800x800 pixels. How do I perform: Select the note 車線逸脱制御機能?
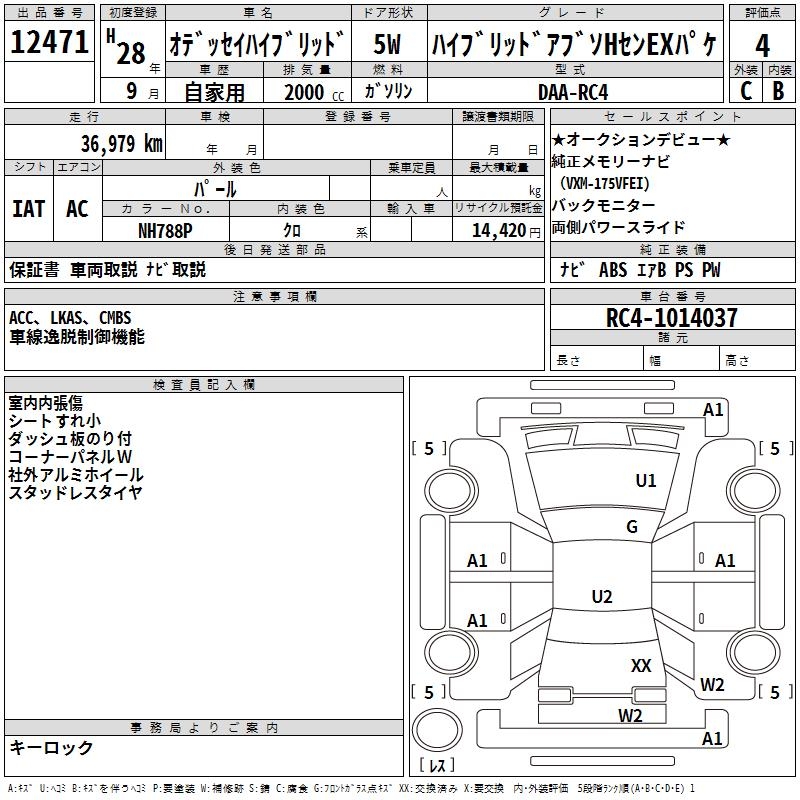(77, 337)
